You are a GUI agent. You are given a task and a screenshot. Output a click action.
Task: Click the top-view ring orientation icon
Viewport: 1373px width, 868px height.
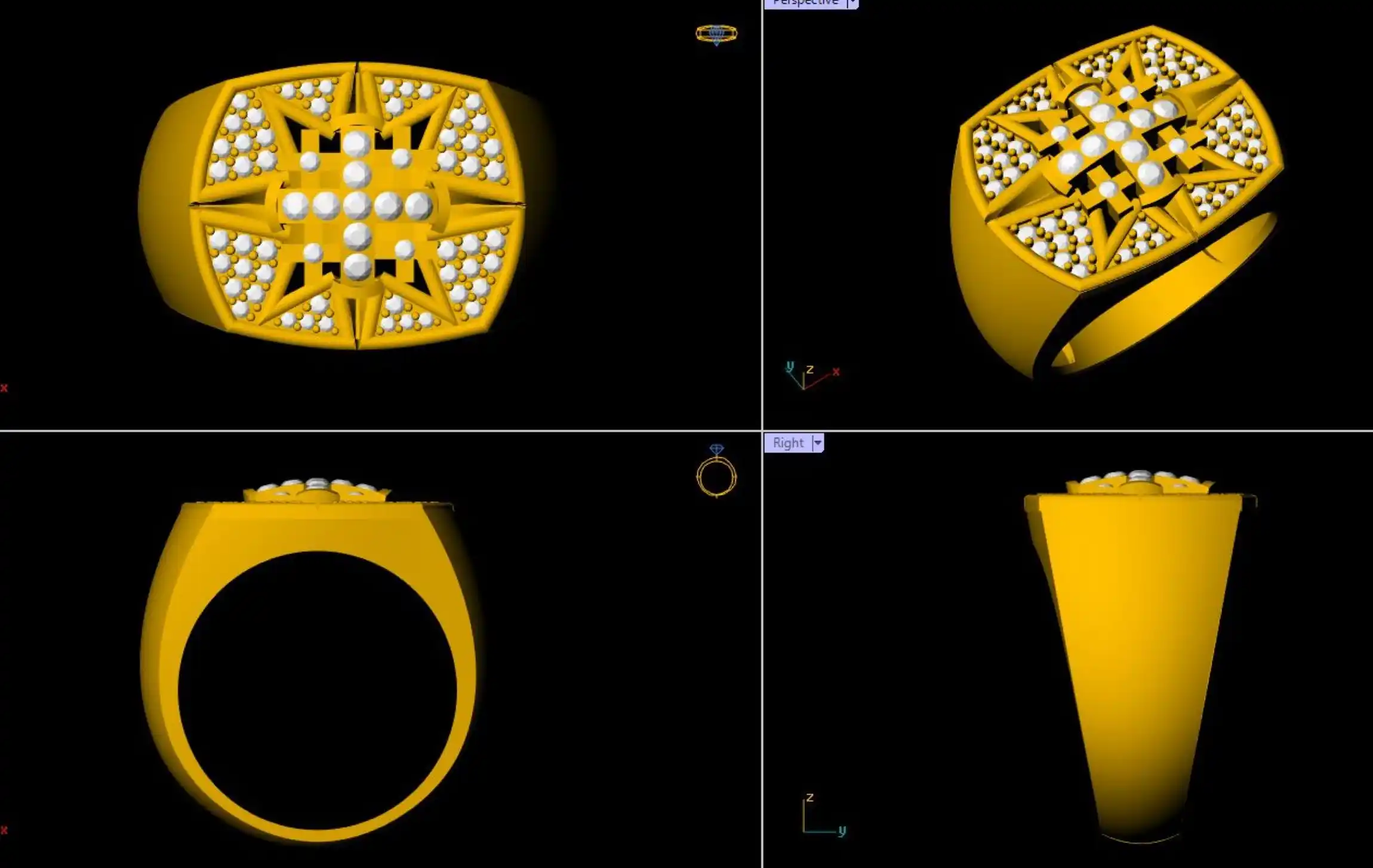pos(716,34)
